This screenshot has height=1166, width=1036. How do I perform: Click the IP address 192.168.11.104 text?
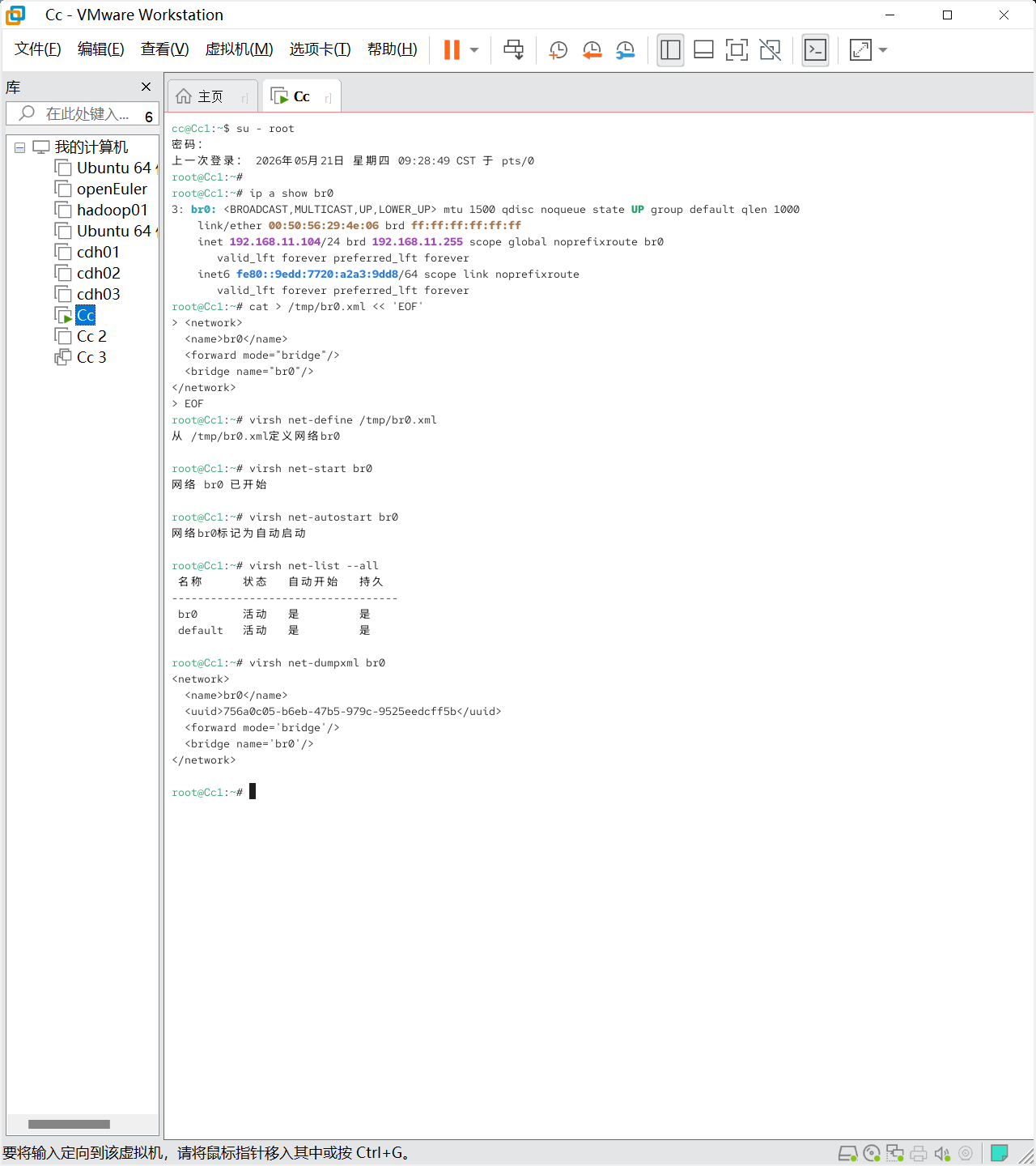[275, 241]
